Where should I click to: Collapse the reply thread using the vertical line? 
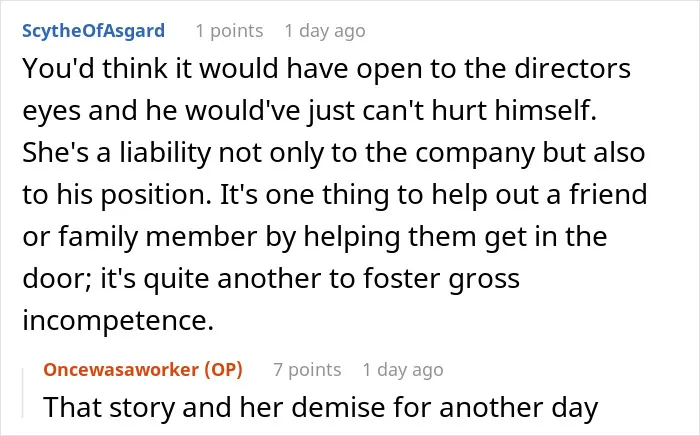pos(23,394)
